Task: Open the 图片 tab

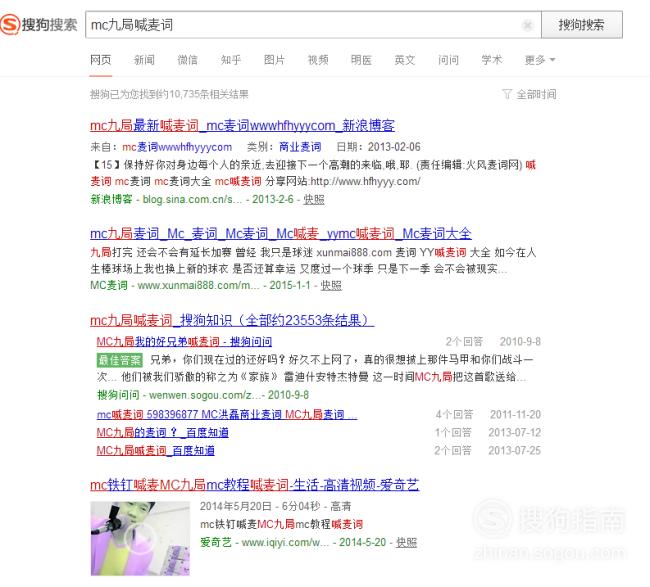Action: 274,60
